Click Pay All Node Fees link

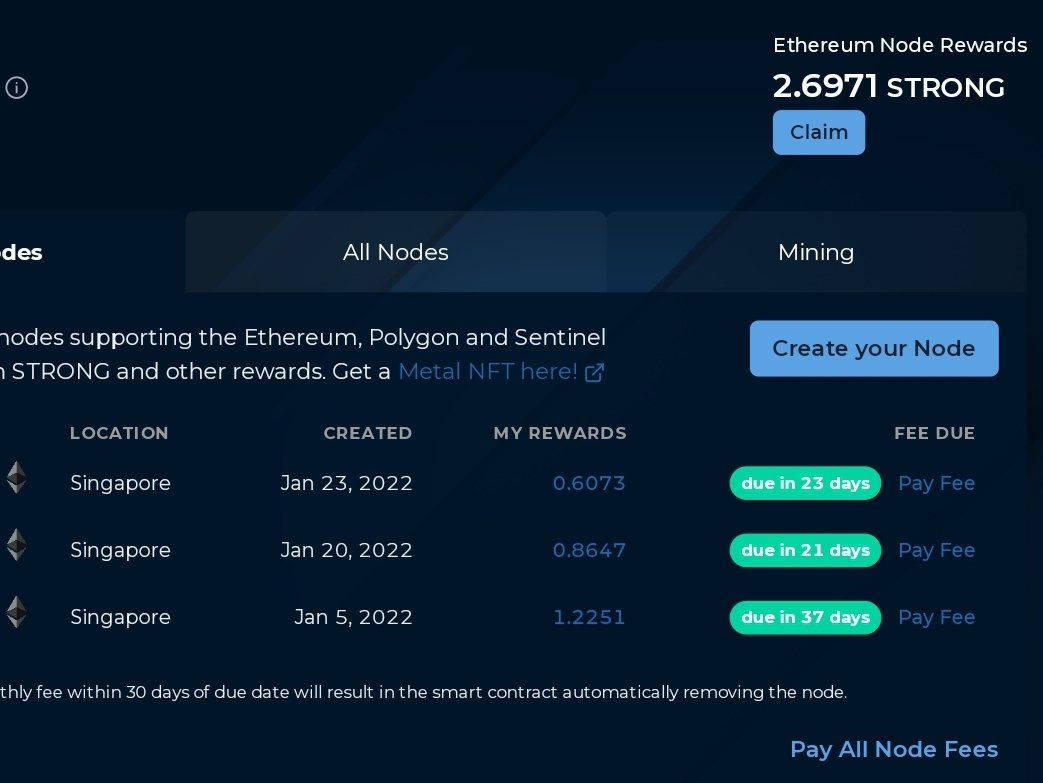point(894,750)
